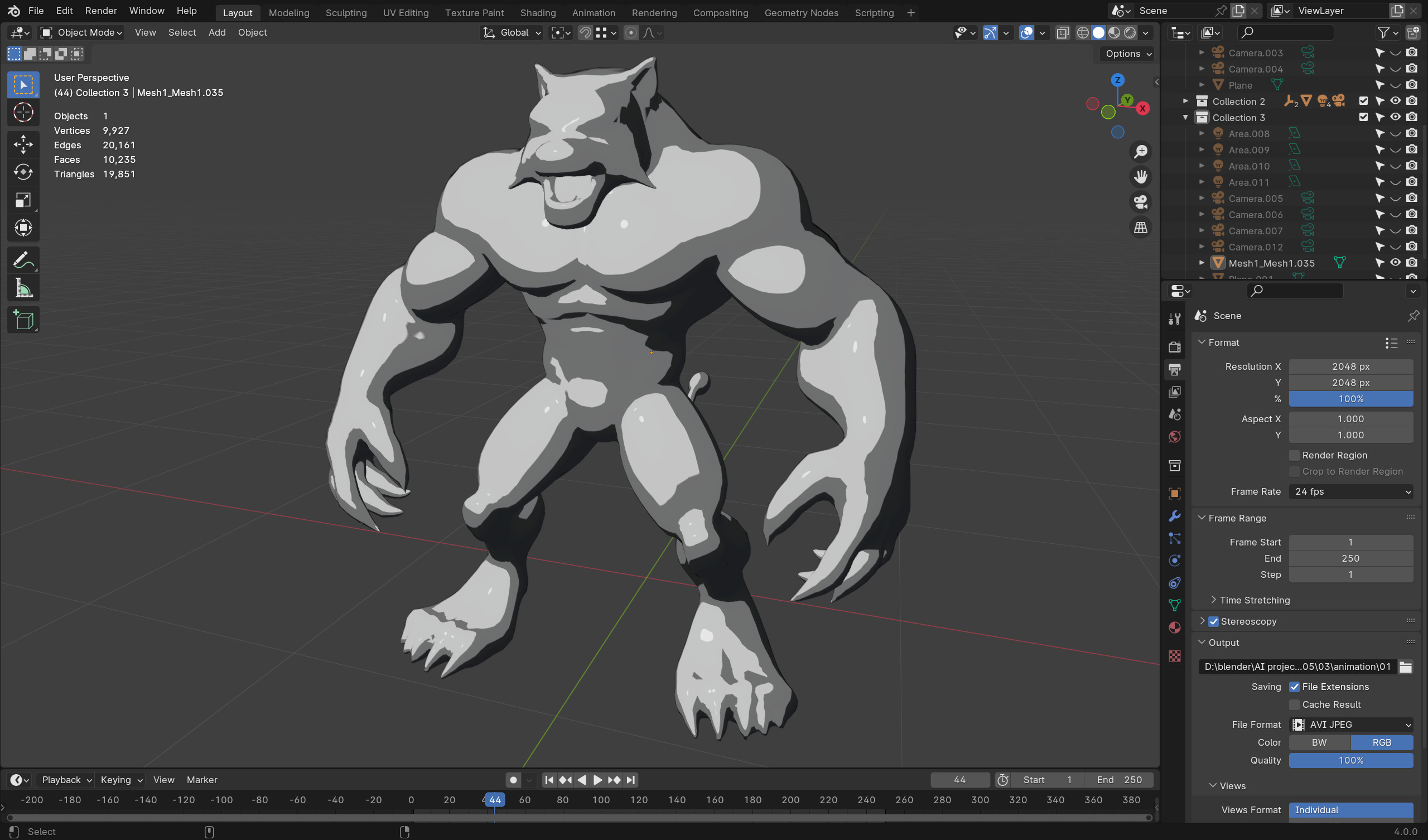Enable the Render Region checkbox
Screen dimensions: 1428x840
(1294, 455)
